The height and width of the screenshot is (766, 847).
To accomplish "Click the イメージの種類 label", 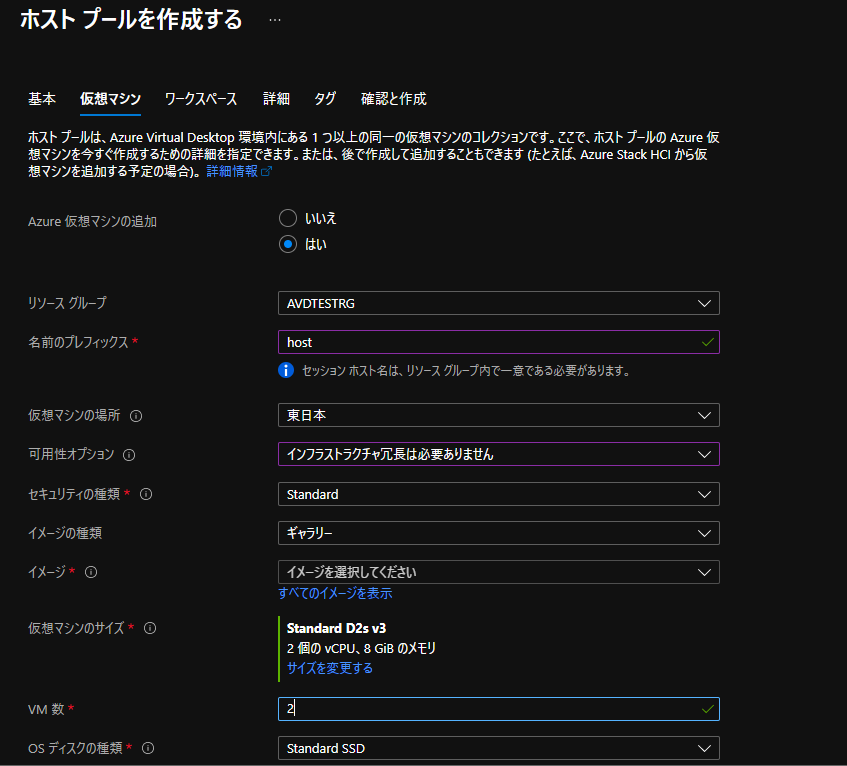I will tap(65, 533).
